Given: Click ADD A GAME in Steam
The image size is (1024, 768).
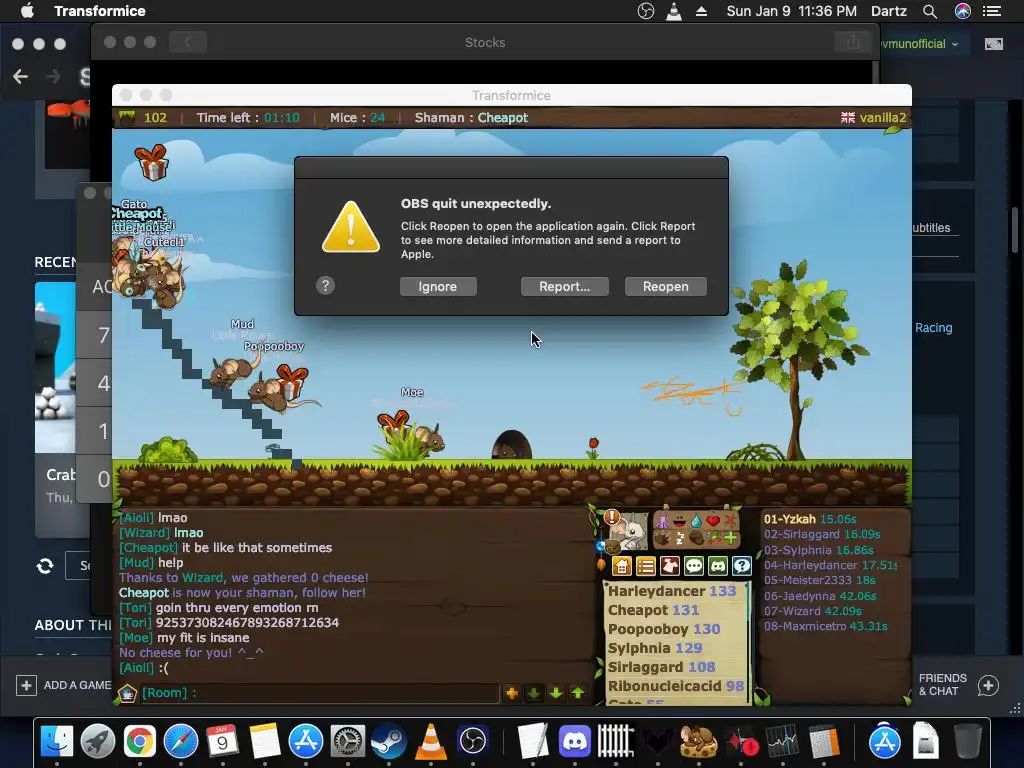Looking at the screenshot, I should [x=64, y=685].
